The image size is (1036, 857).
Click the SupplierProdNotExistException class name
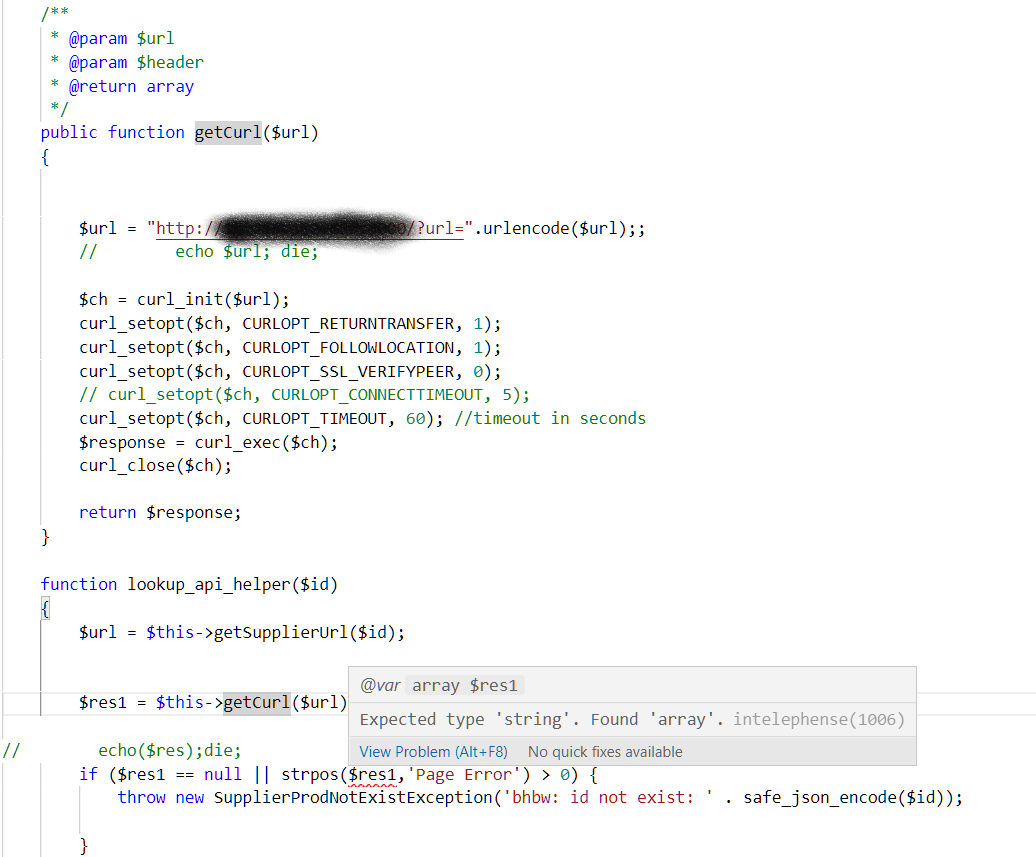tap(300, 797)
